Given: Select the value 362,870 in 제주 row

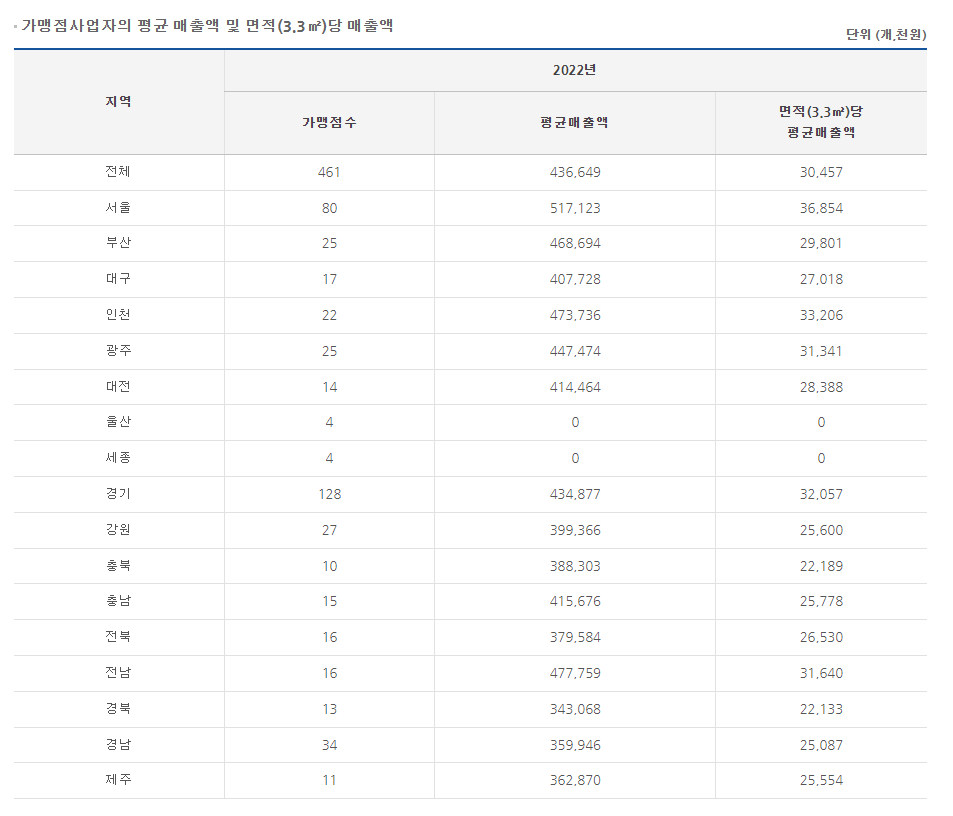Looking at the screenshot, I should (x=575, y=780).
